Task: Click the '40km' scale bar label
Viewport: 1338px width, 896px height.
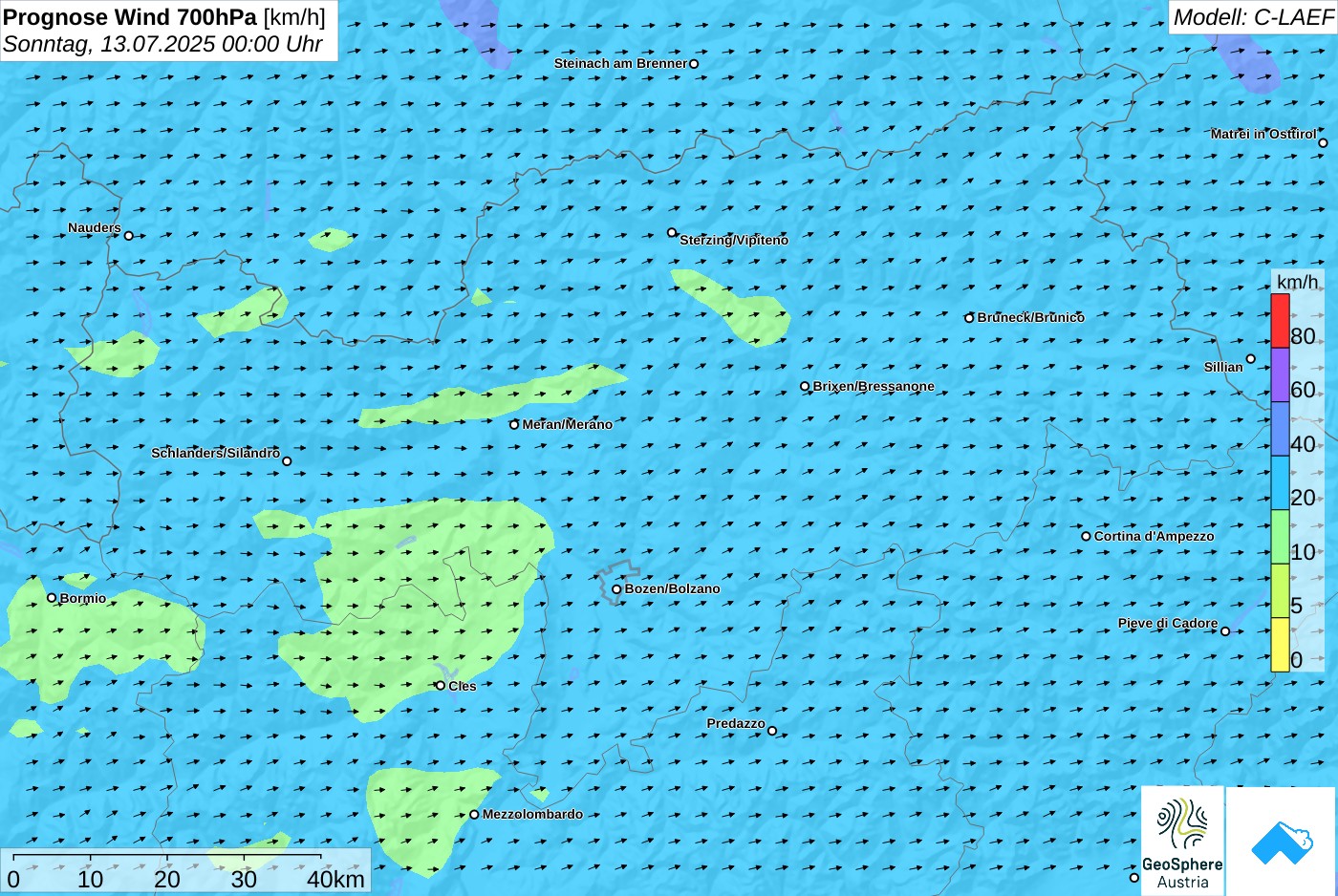Action: coord(335,880)
